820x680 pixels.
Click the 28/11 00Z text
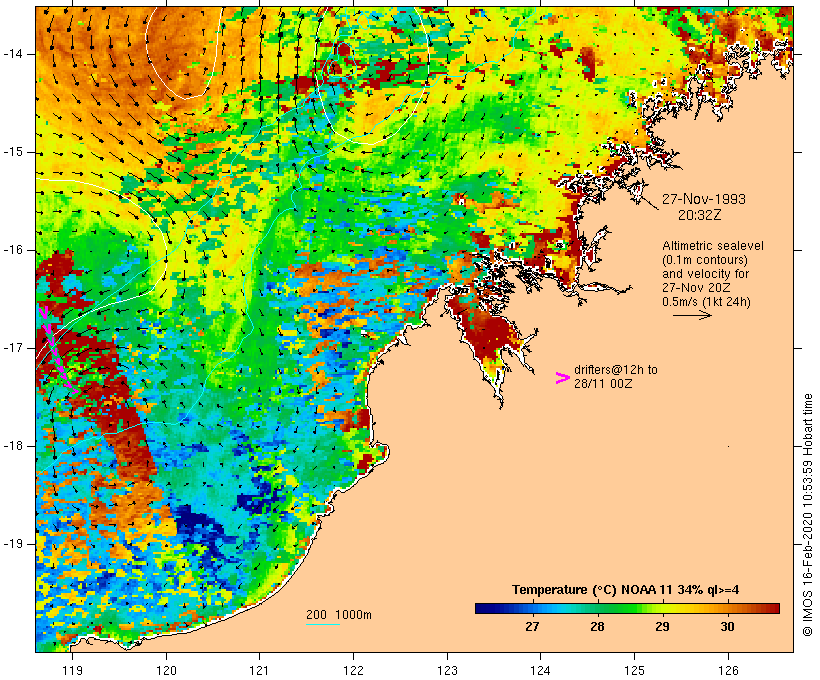[x=603, y=384]
